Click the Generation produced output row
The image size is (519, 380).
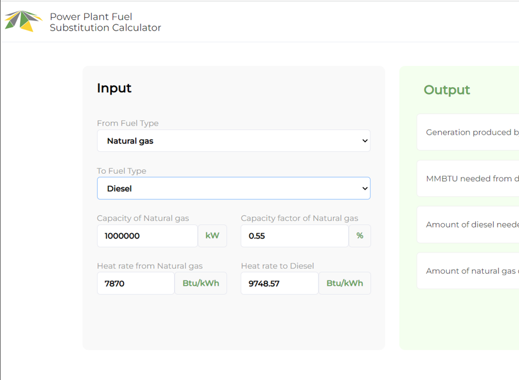coord(468,132)
